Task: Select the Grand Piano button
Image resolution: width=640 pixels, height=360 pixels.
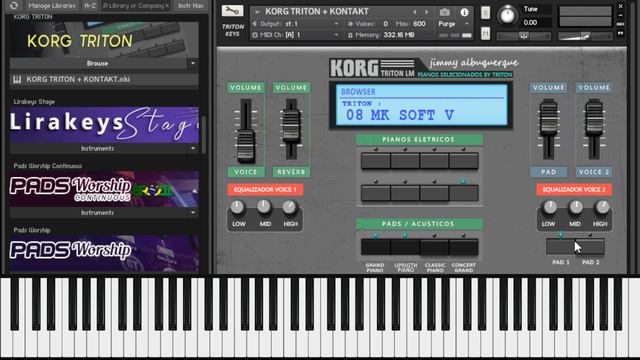Action: tap(376, 247)
